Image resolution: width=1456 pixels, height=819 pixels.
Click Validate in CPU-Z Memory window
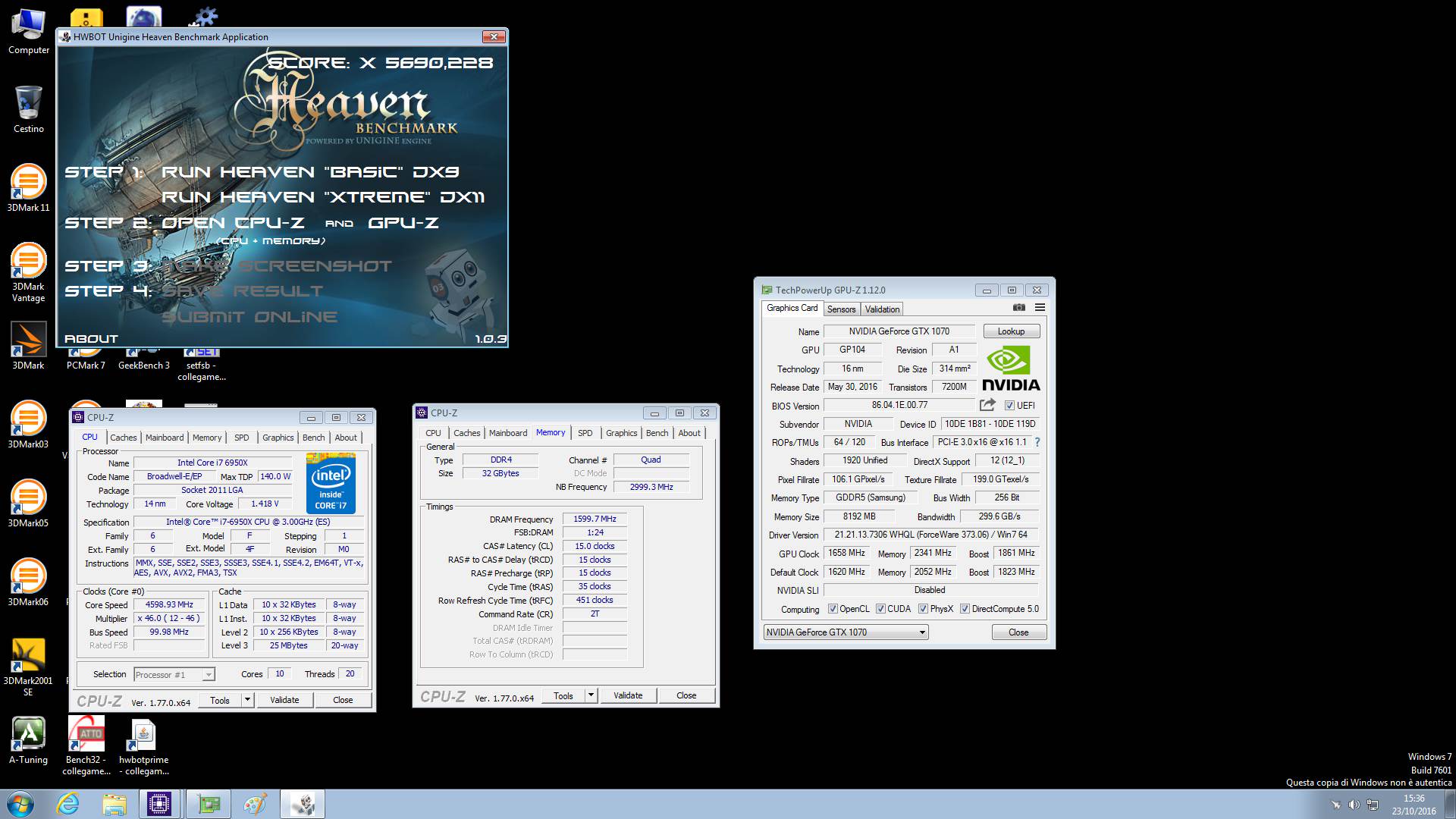(x=628, y=695)
